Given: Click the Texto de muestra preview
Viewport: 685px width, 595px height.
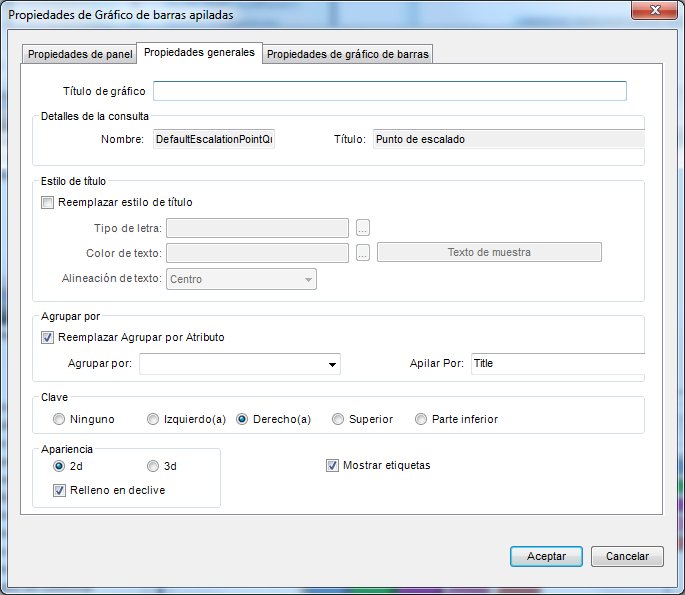Looking at the screenshot, I should point(489,252).
